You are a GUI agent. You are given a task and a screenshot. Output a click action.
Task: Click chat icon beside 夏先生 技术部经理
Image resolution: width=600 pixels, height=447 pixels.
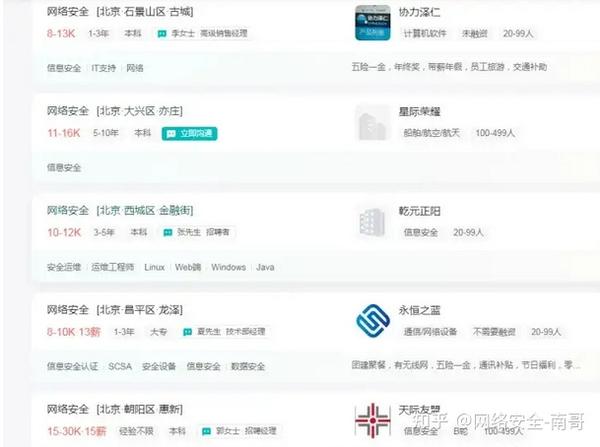(188, 332)
